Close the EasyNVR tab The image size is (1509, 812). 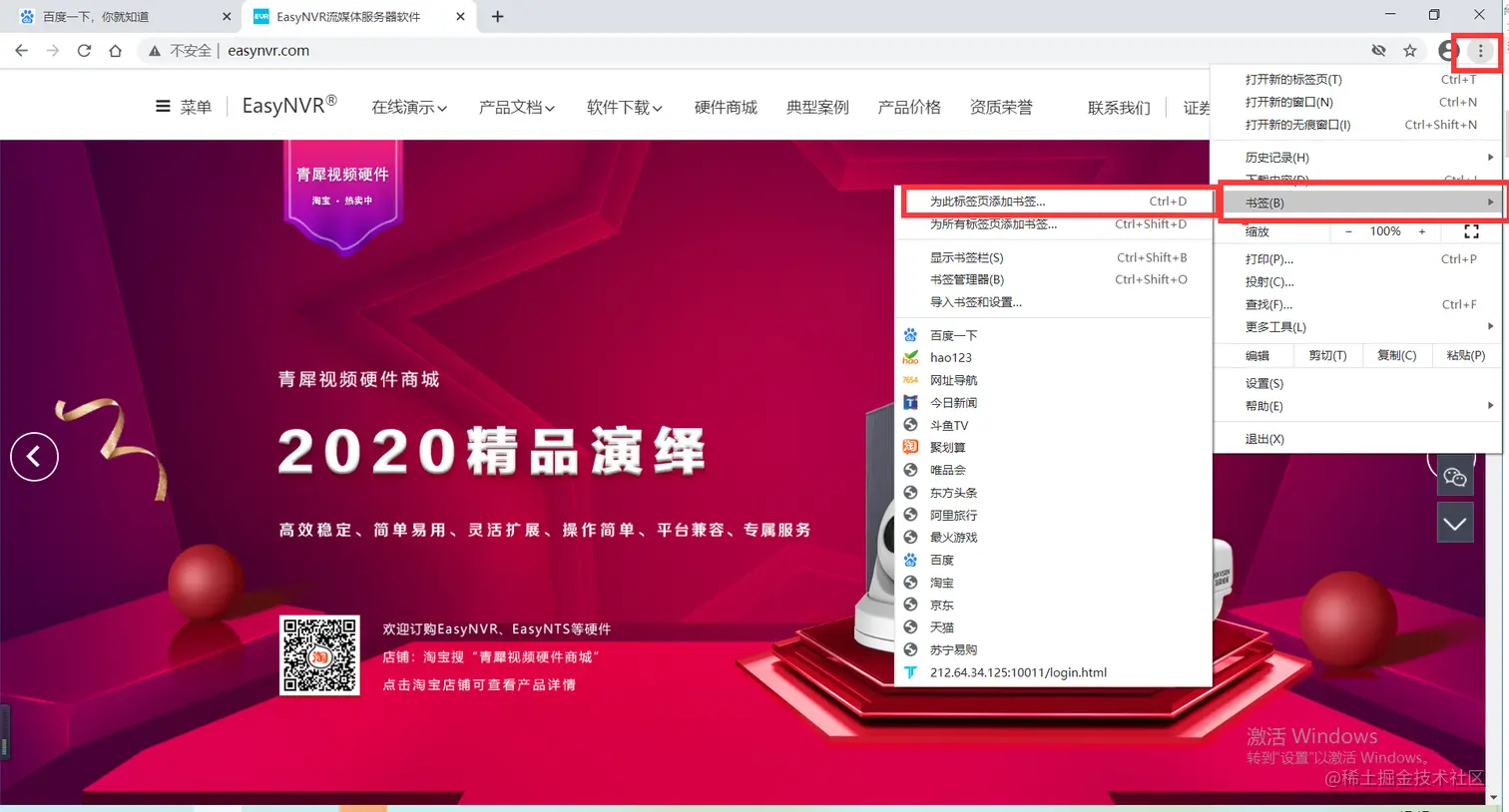[460, 17]
